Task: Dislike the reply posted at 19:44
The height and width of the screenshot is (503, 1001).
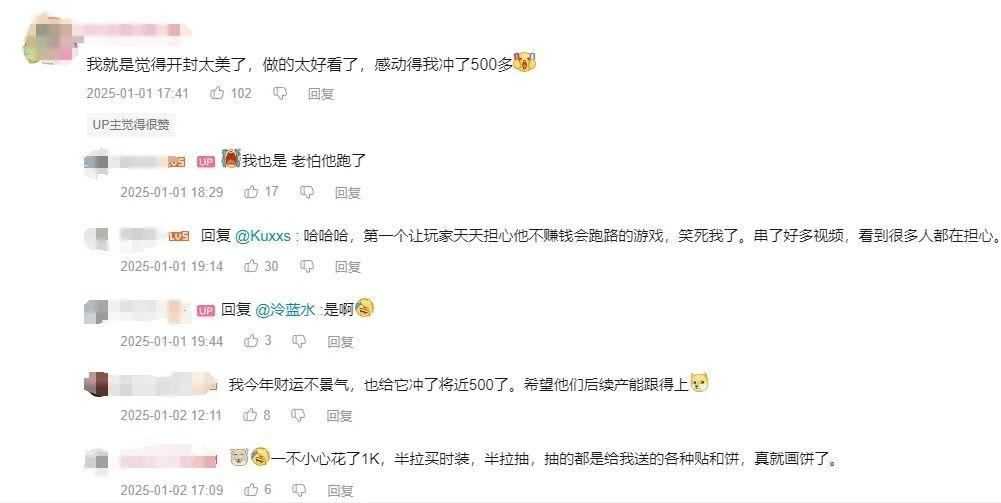Action: [299, 342]
